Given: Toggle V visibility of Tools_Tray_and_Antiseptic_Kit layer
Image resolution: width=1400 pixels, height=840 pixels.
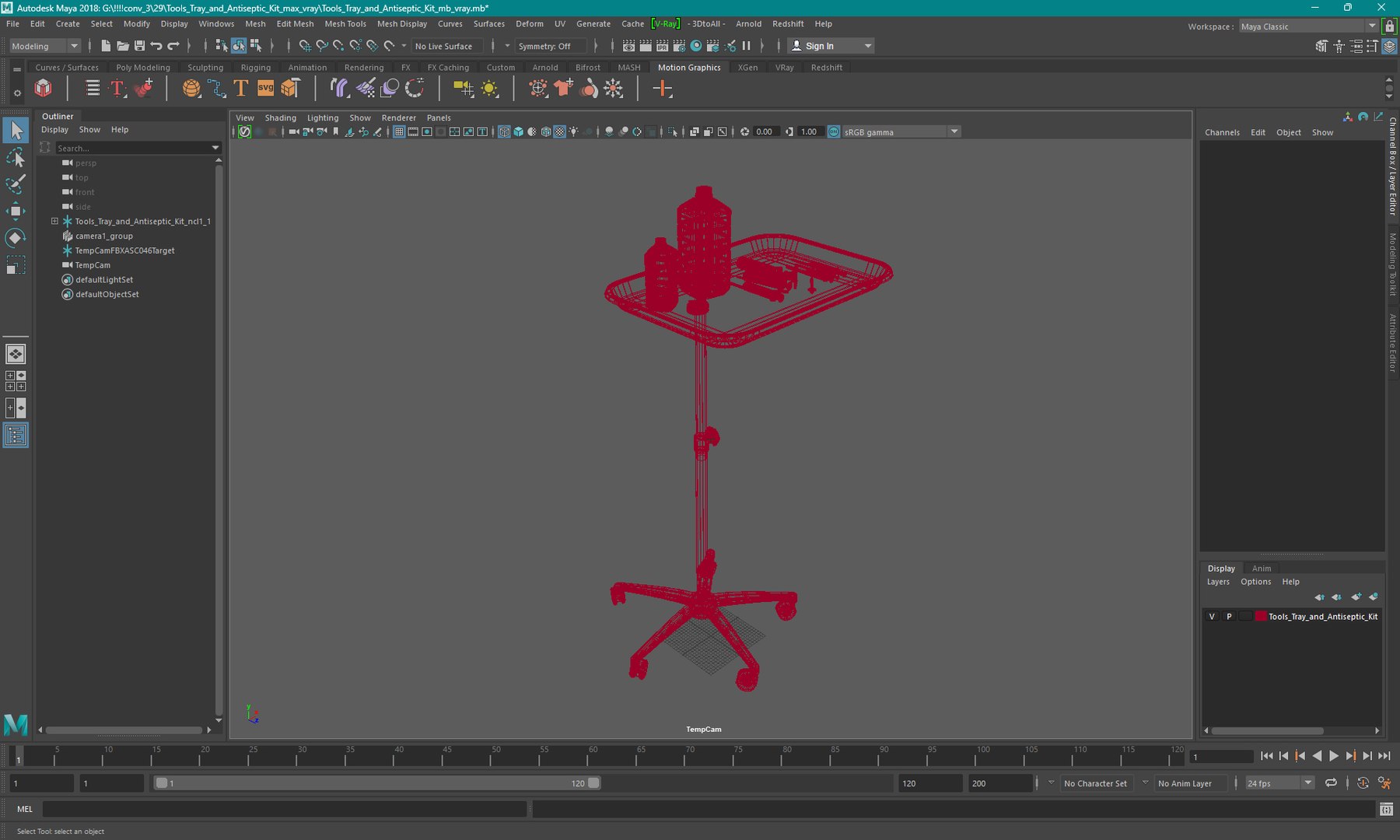Looking at the screenshot, I should [1212, 617].
